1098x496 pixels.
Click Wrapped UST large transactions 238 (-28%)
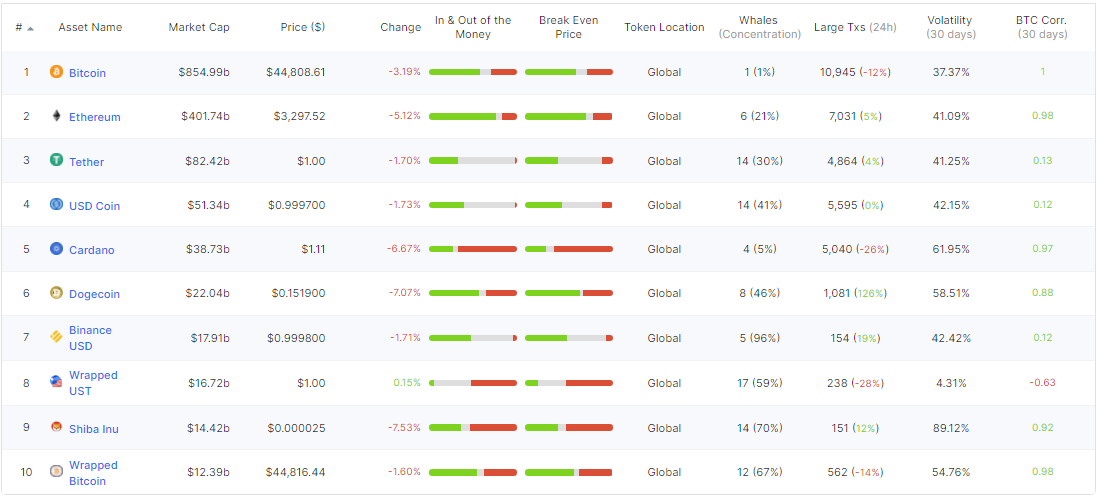[855, 383]
